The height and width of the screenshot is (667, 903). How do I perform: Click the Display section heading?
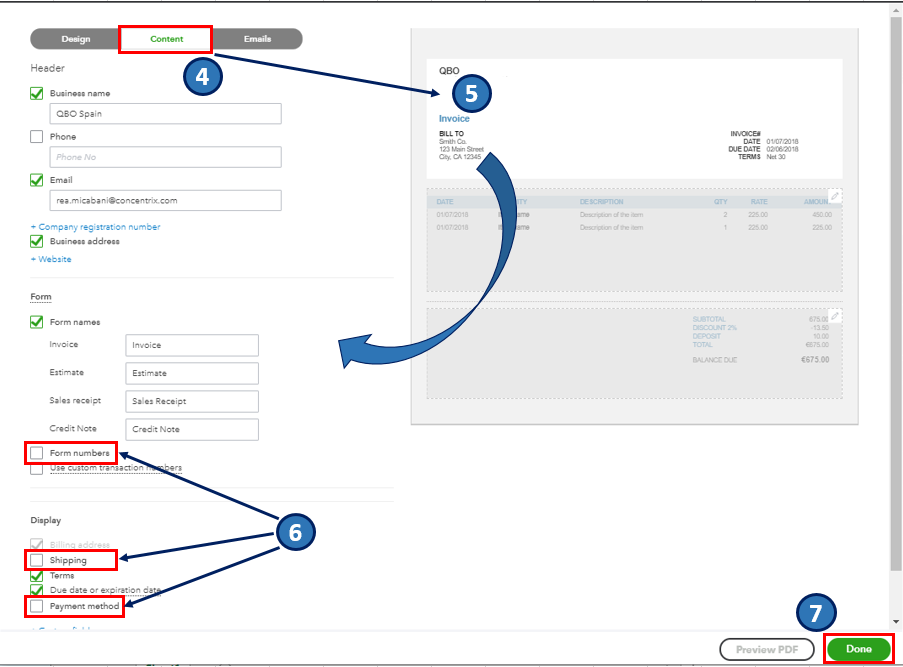click(x=45, y=520)
